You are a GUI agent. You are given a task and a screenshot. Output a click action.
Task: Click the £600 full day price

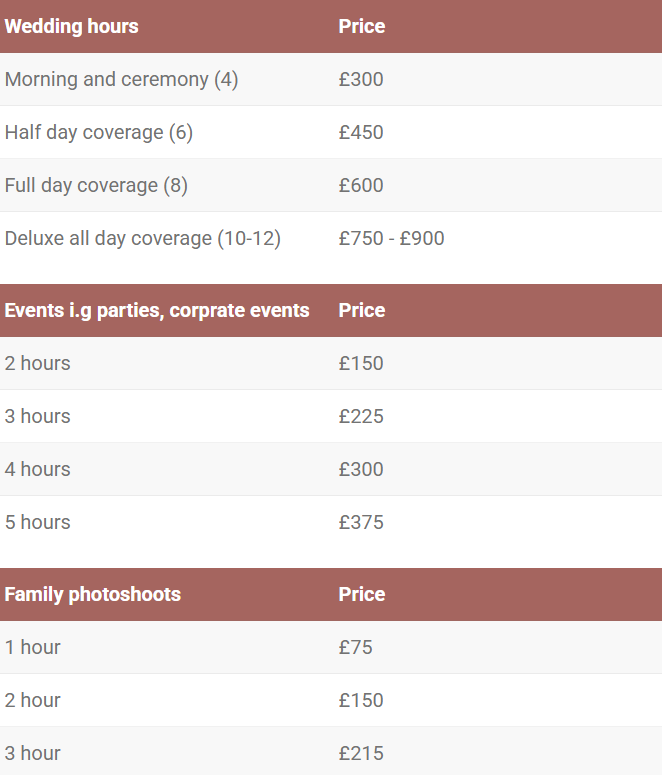361,185
